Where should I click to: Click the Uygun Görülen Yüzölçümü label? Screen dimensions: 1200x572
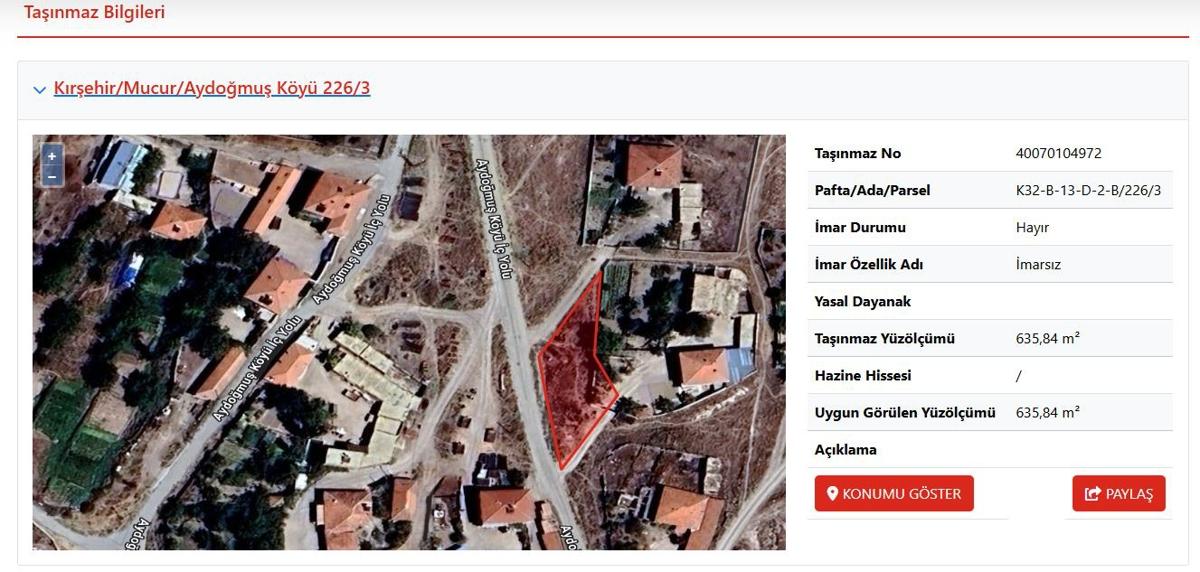click(905, 412)
